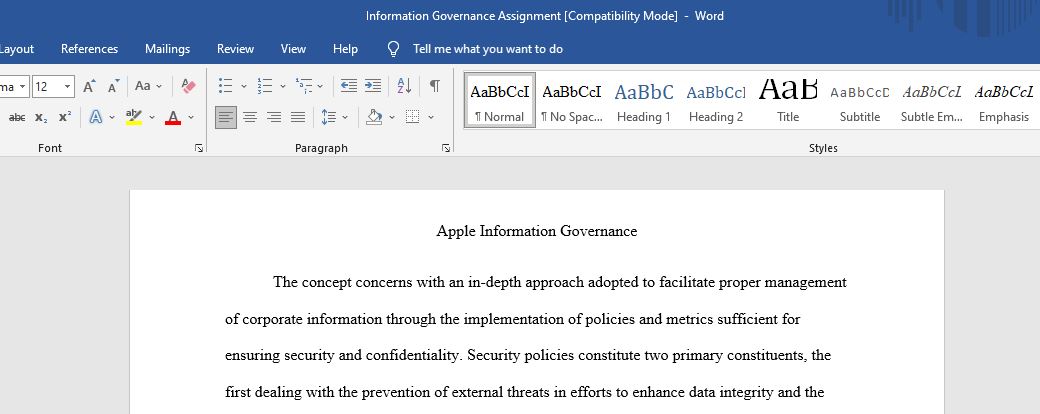This screenshot has width=1040, height=414.
Task: Switch to the References tab
Action: pos(90,48)
